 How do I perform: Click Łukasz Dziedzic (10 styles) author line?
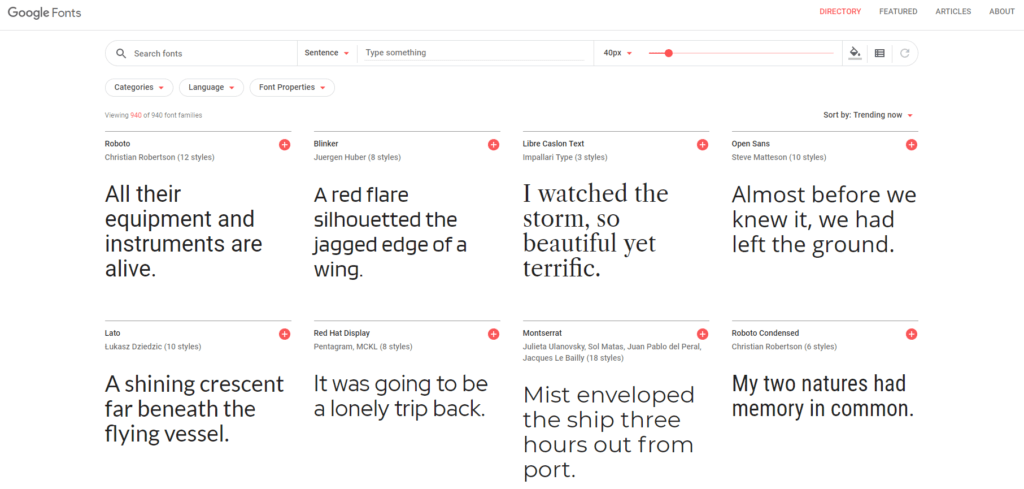[153, 347]
